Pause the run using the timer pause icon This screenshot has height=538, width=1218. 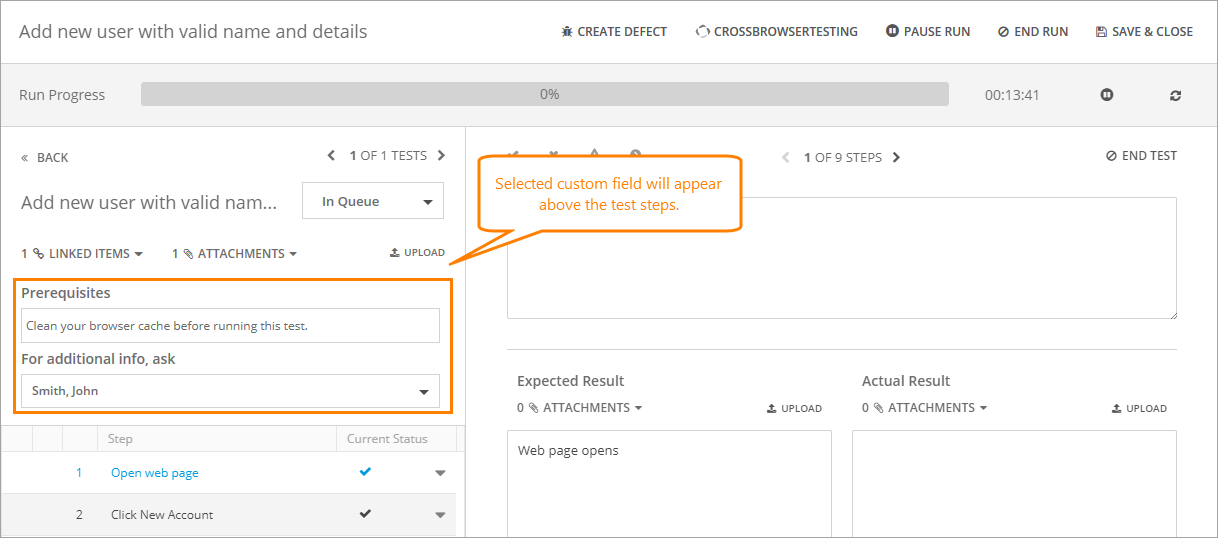1107,95
